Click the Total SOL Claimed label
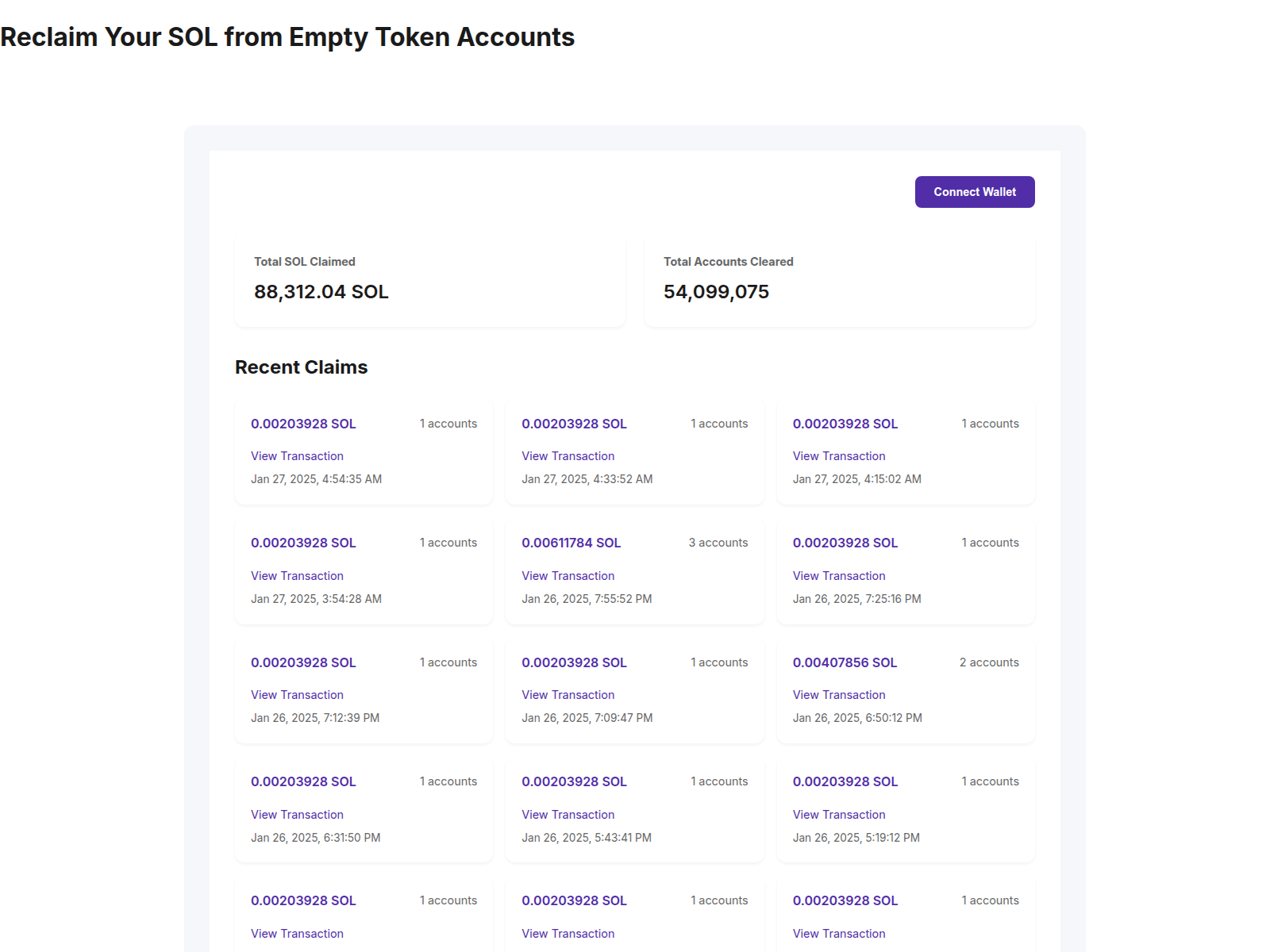Image resolution: width=1270 pixels, height=952 pixels. click(x=305, y=262)
